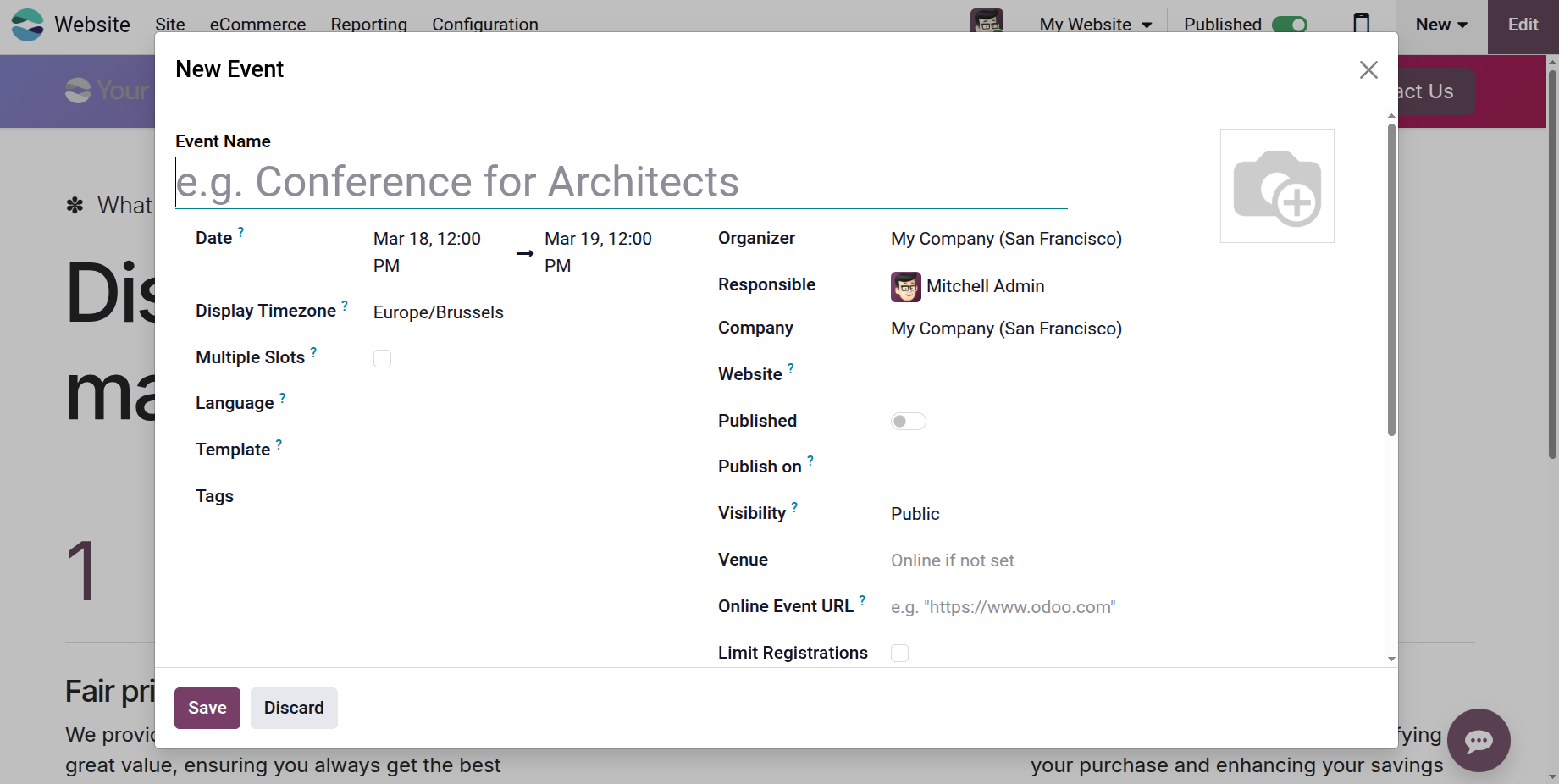This screenshot has width=1559, height=784.
Task: Open the Visibility dropdown showing Public
Action: coord(915,514)
